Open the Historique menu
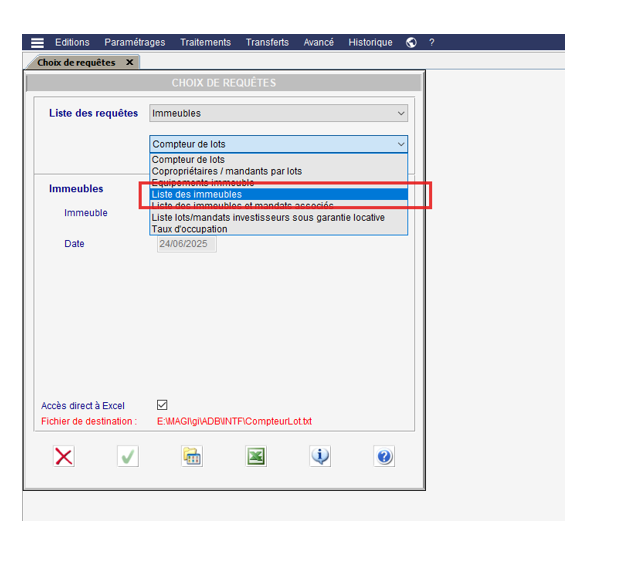The height and width of the screenshot is (567, 636). click(x=370, y=43)
